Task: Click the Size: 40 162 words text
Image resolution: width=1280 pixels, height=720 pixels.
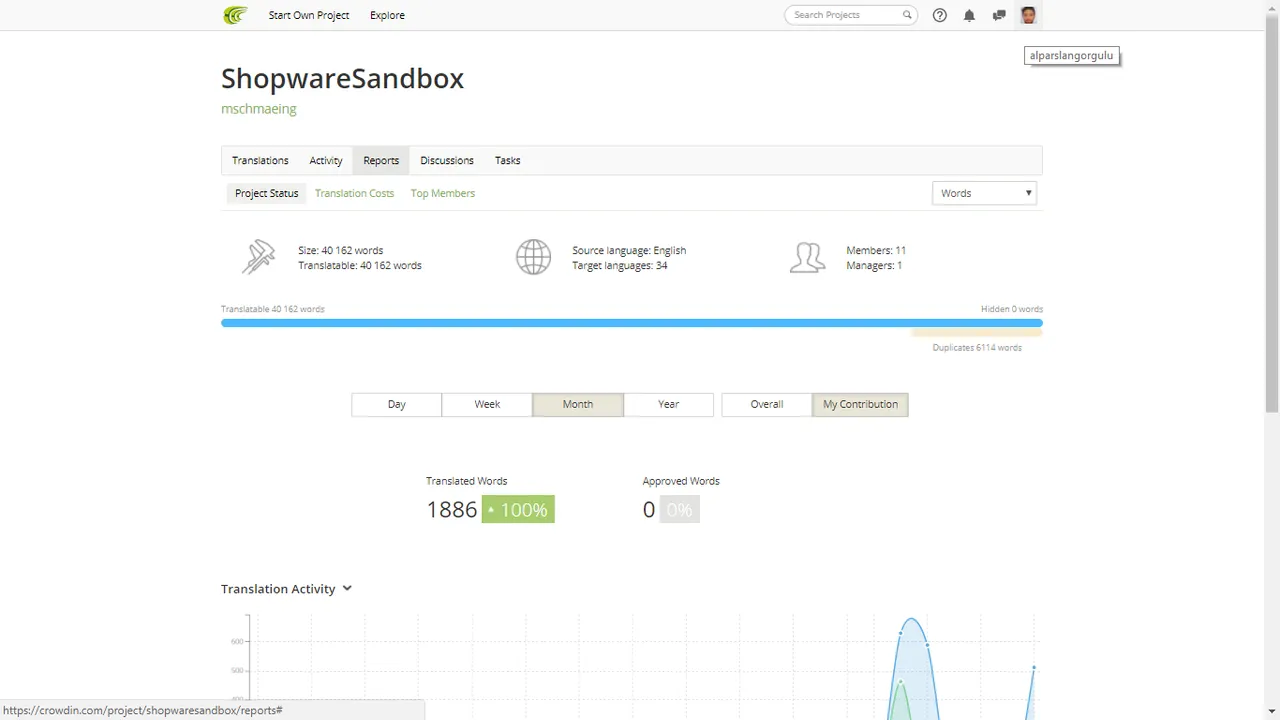Action: pyautogui.click(x=340, y=250)
